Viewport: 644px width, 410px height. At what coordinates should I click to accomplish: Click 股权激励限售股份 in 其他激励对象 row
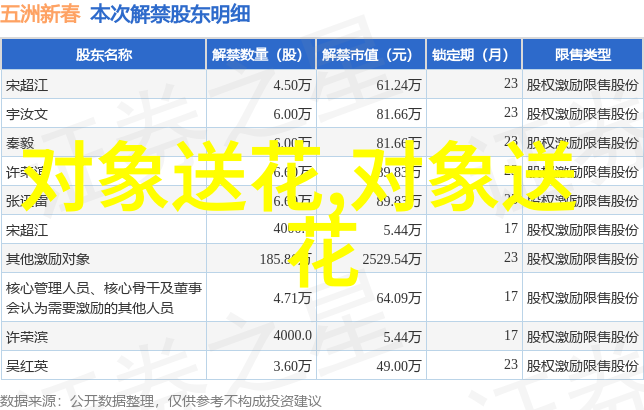[x=583, y=259]
